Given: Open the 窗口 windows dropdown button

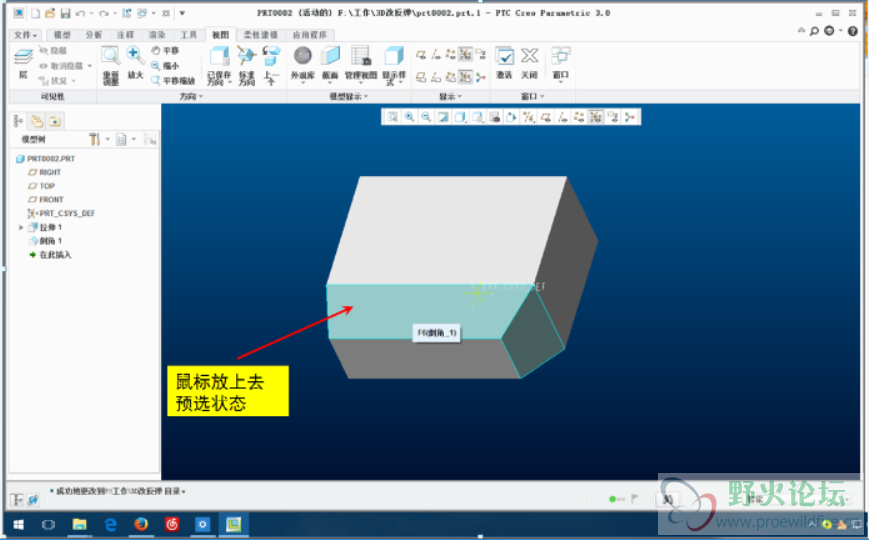Looking at the screenshot, I should [x=560, y=65].
